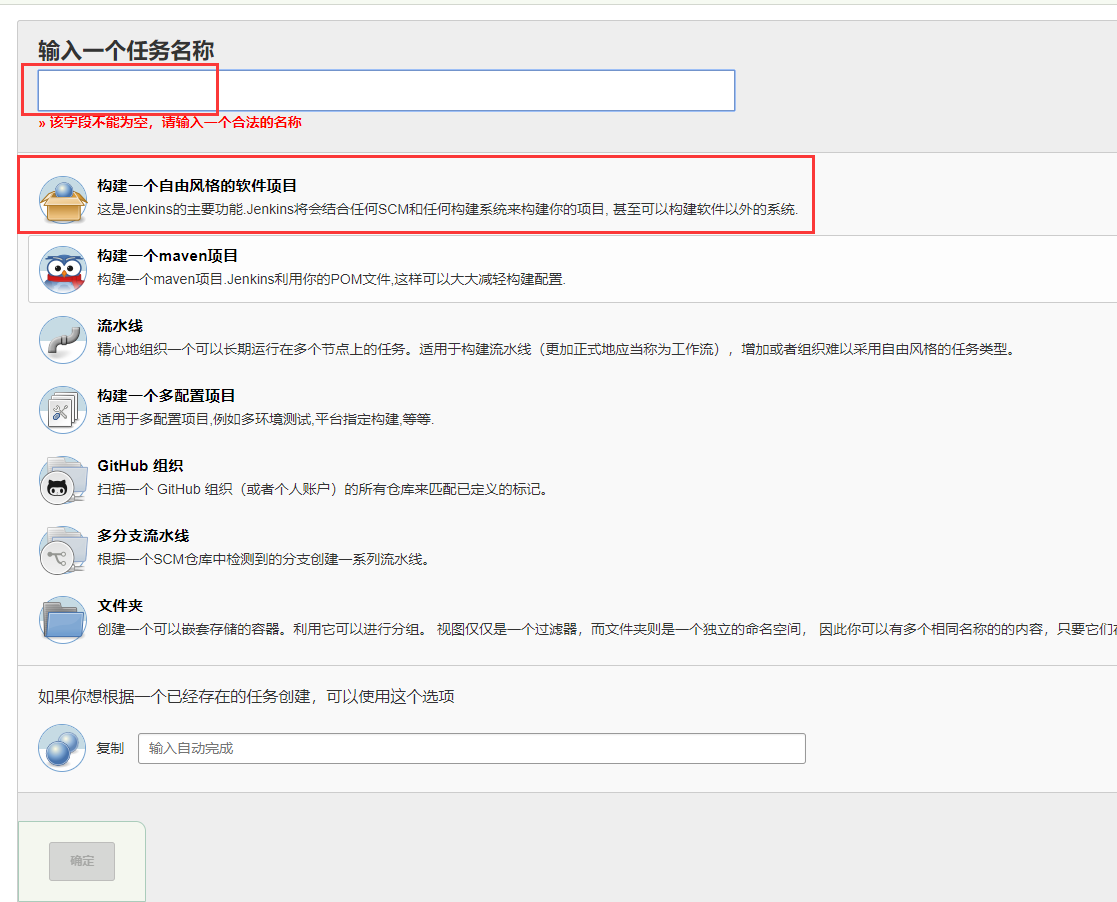The image size is (1117, 902).
Task: Click the 适用于多配置项目 description text
Action: pos(266,419)
